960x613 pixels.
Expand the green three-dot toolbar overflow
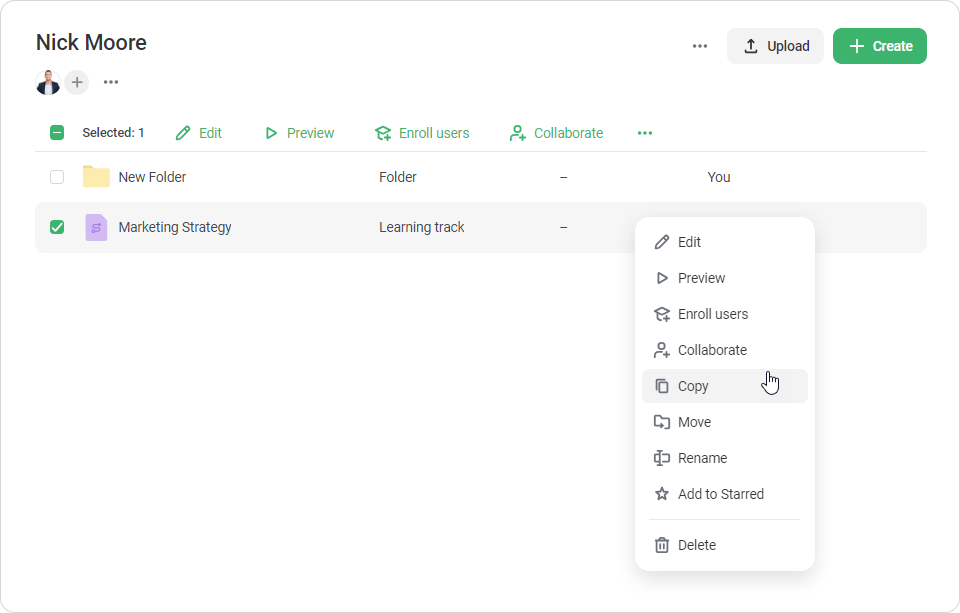(x=645, y=133)
